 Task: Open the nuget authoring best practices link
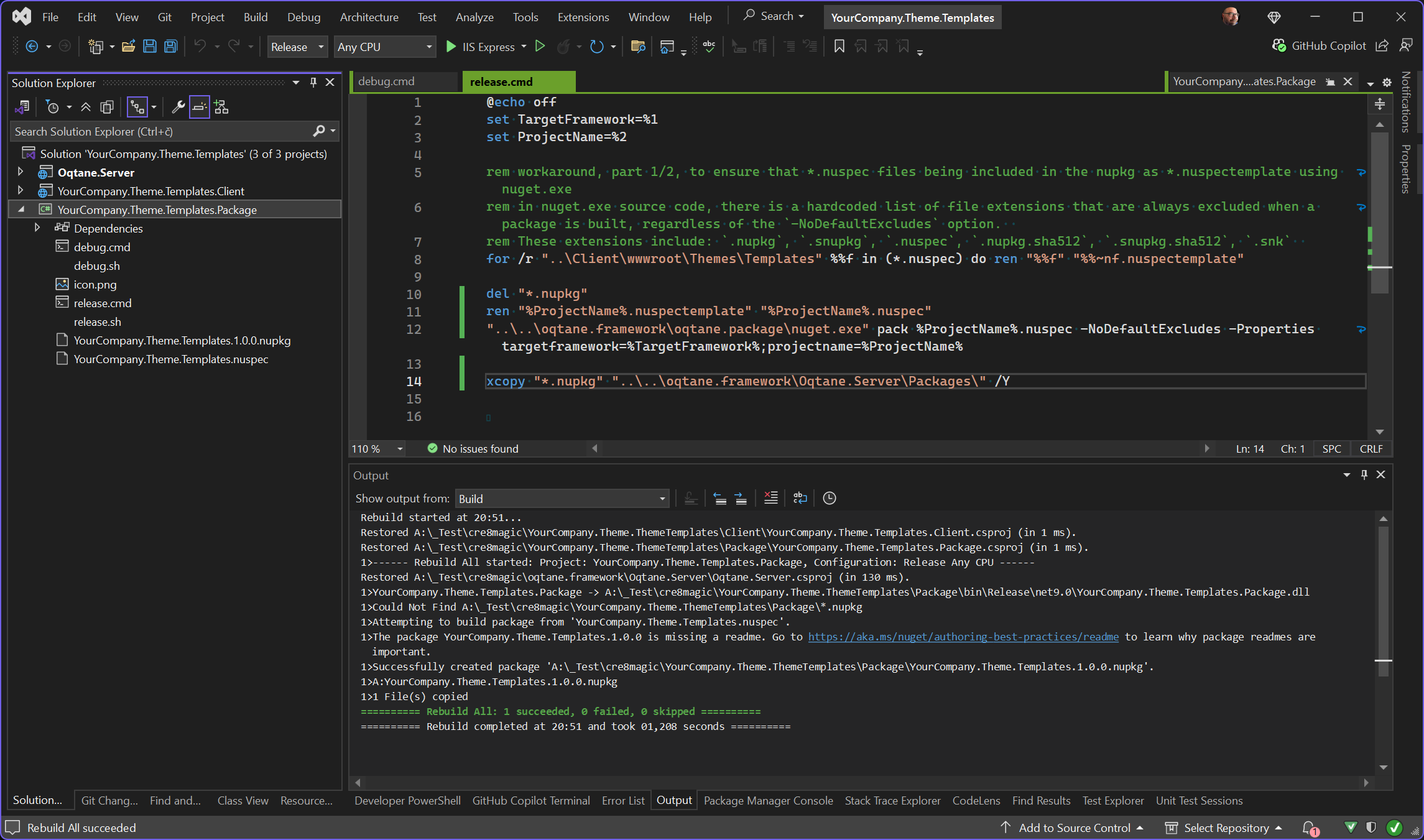pos(963,637)
